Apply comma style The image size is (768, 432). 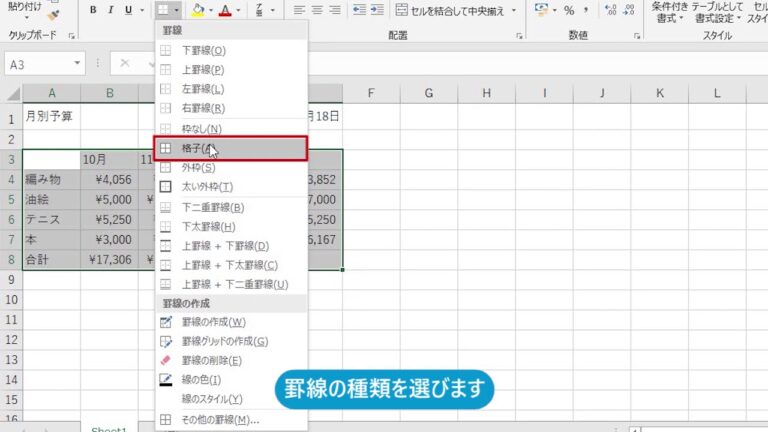point(586,10)
